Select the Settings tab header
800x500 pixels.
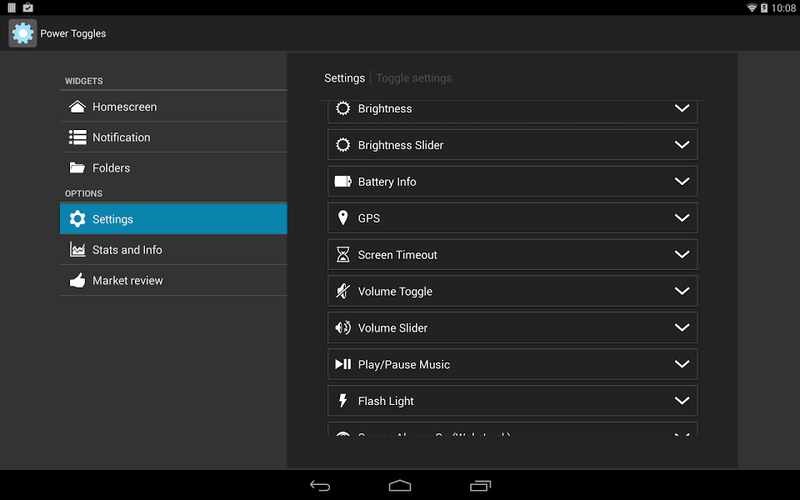pos(344,78)
